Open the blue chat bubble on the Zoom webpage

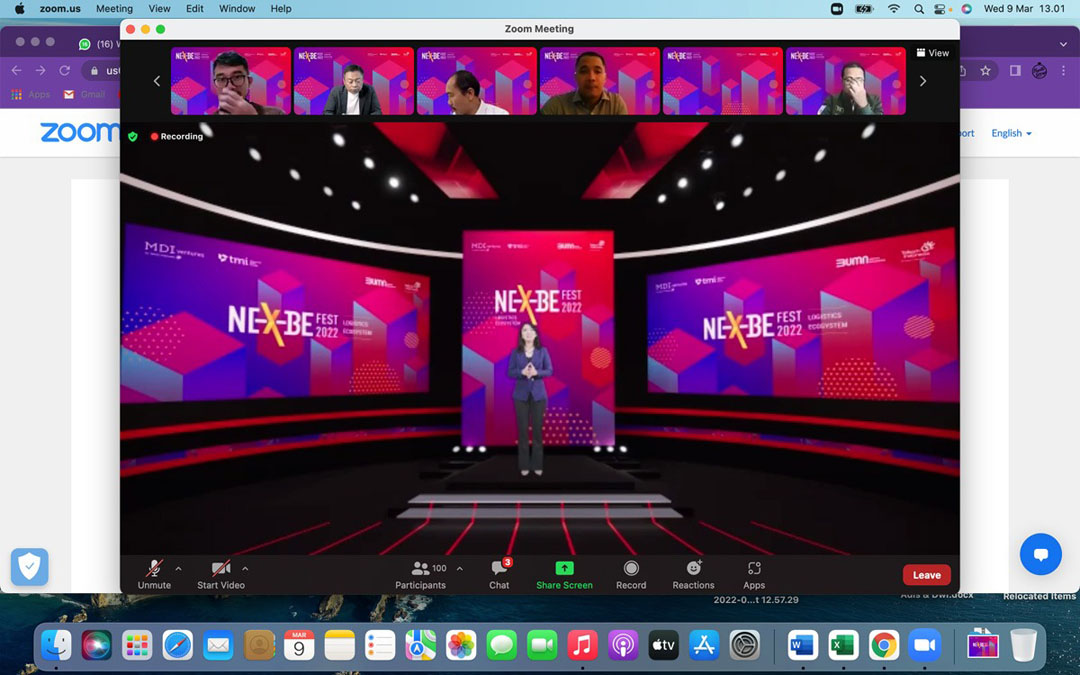tap(1041, 554)
